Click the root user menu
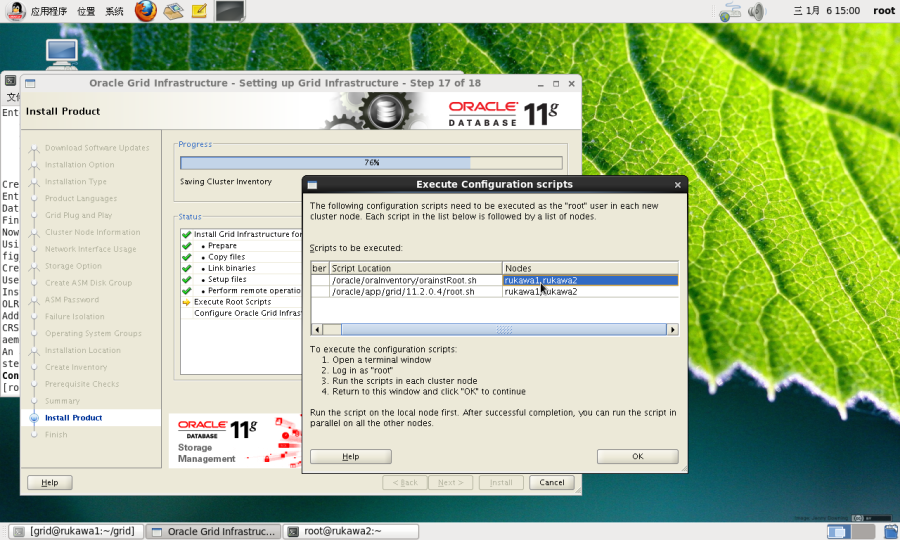900x540 pixels. click(884, 11)
